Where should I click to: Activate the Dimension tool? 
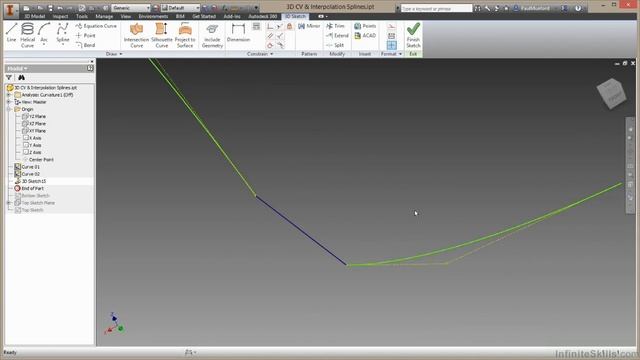tap(238, 32)
